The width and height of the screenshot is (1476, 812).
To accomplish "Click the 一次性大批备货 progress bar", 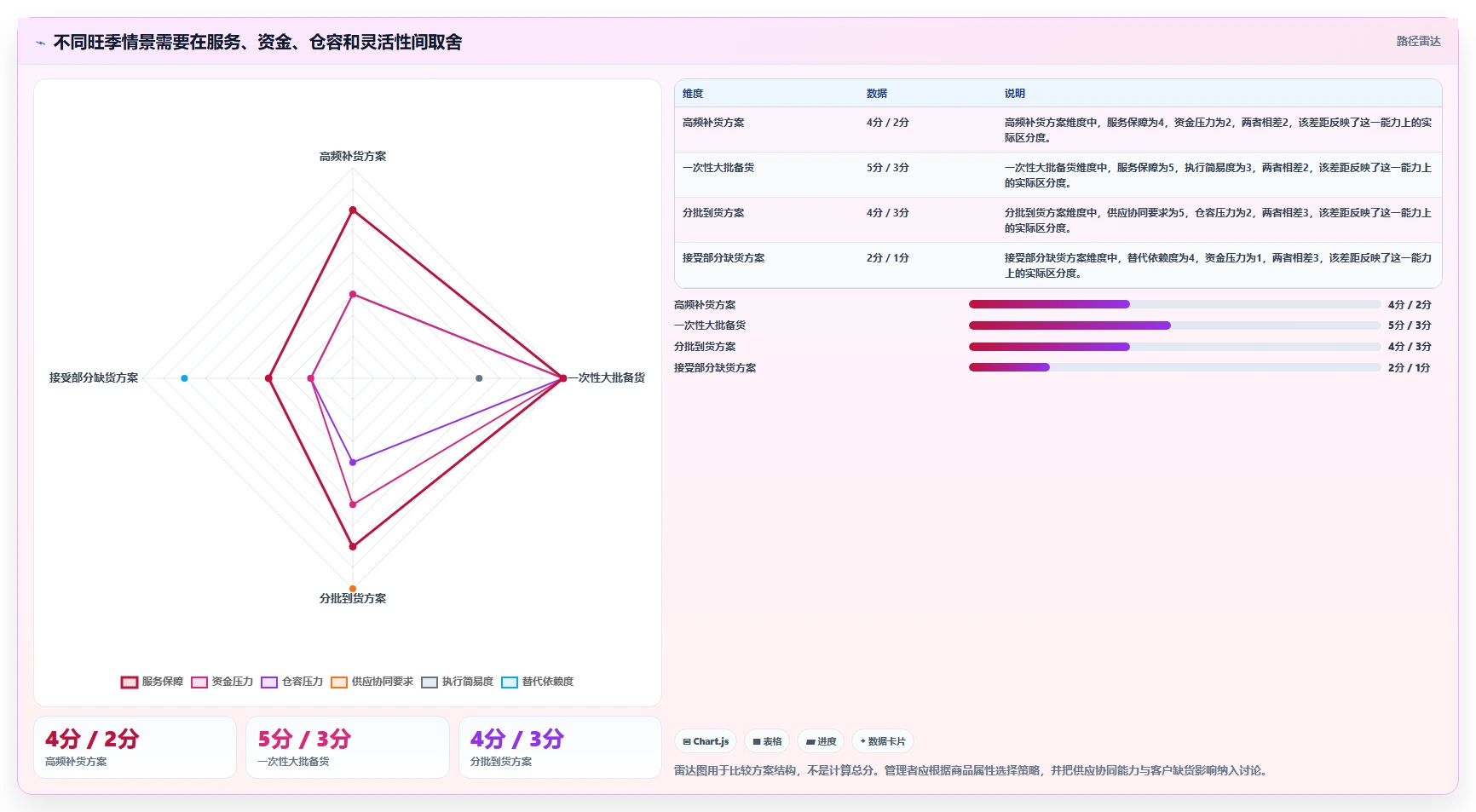I will tap(1174, 325).
